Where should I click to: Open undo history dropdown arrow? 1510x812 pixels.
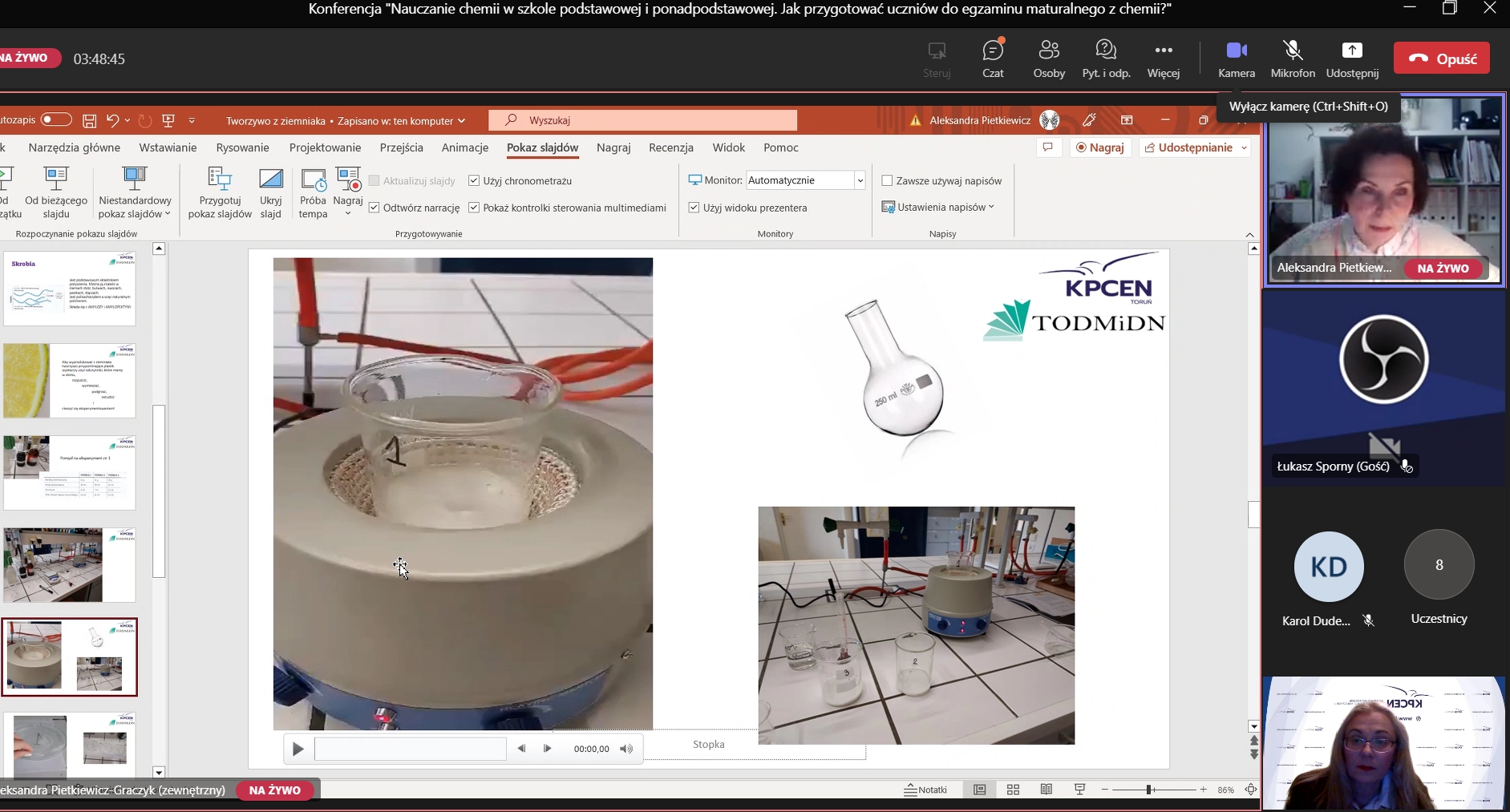pos(127,121)
